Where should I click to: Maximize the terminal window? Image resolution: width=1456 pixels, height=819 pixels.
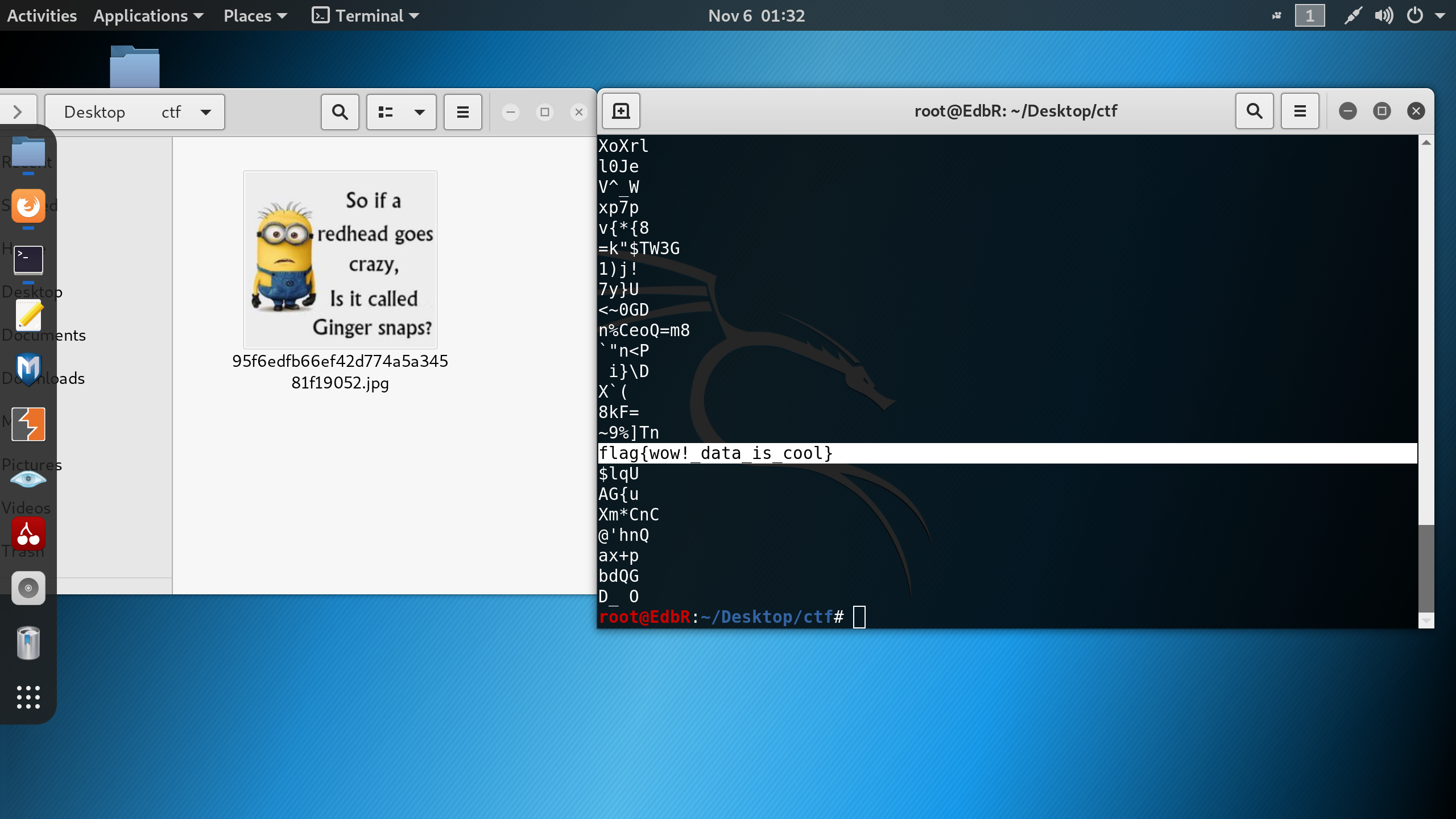(x=1381, y=111)
